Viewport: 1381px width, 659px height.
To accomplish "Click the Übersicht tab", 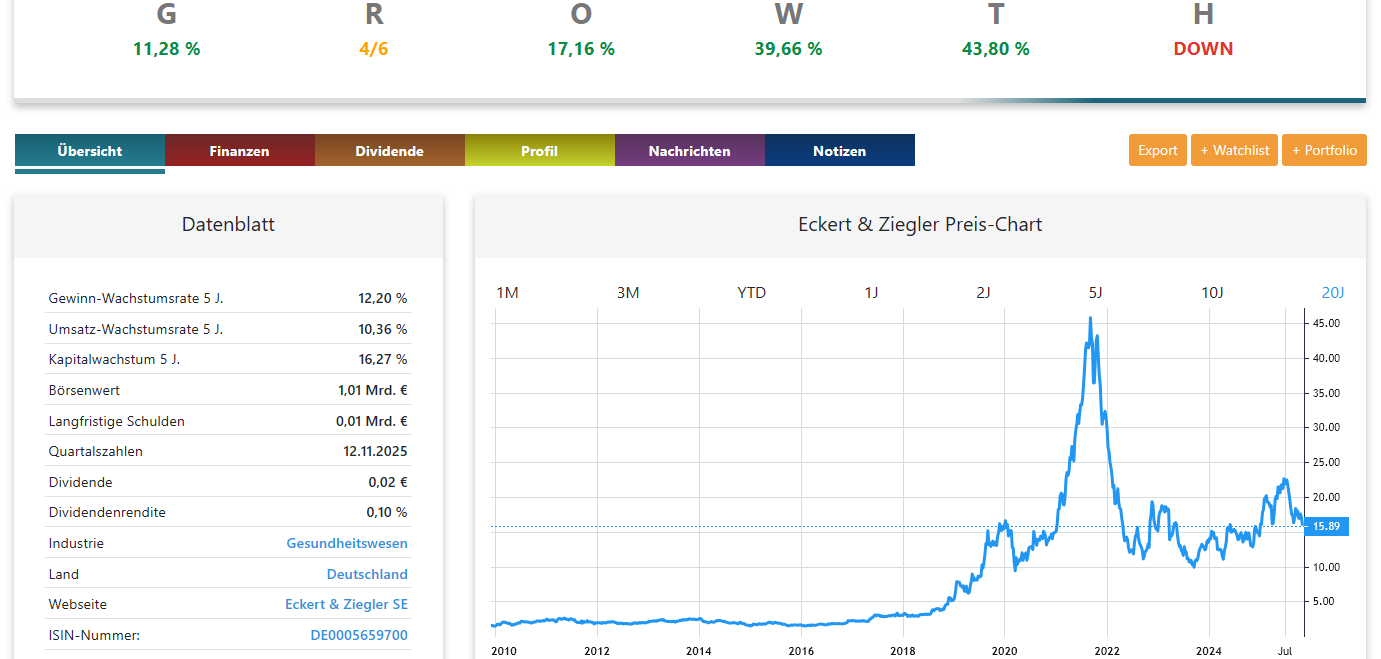I will click(90, 151).
